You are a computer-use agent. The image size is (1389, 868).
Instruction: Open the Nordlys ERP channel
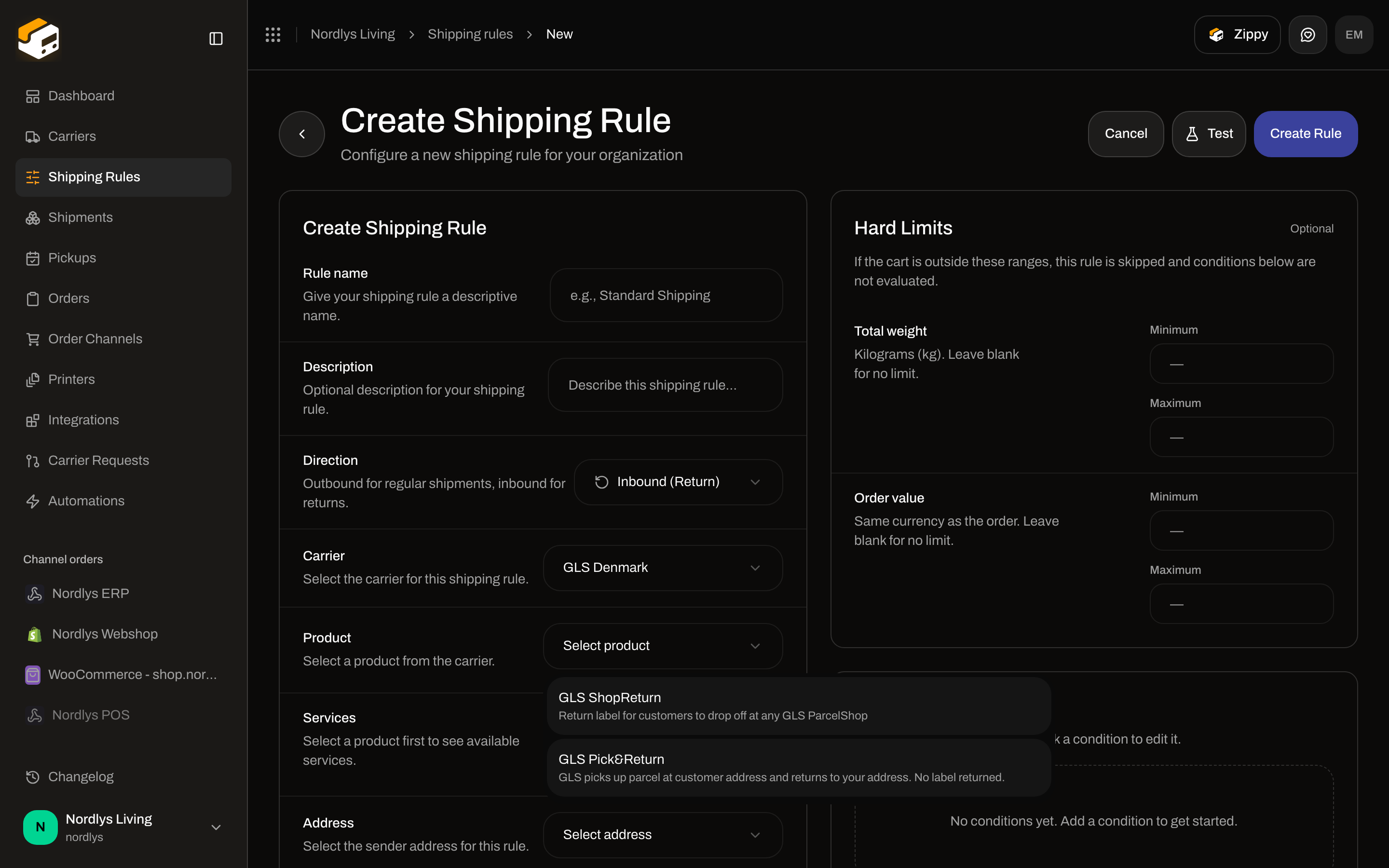(x=123, y=594)
